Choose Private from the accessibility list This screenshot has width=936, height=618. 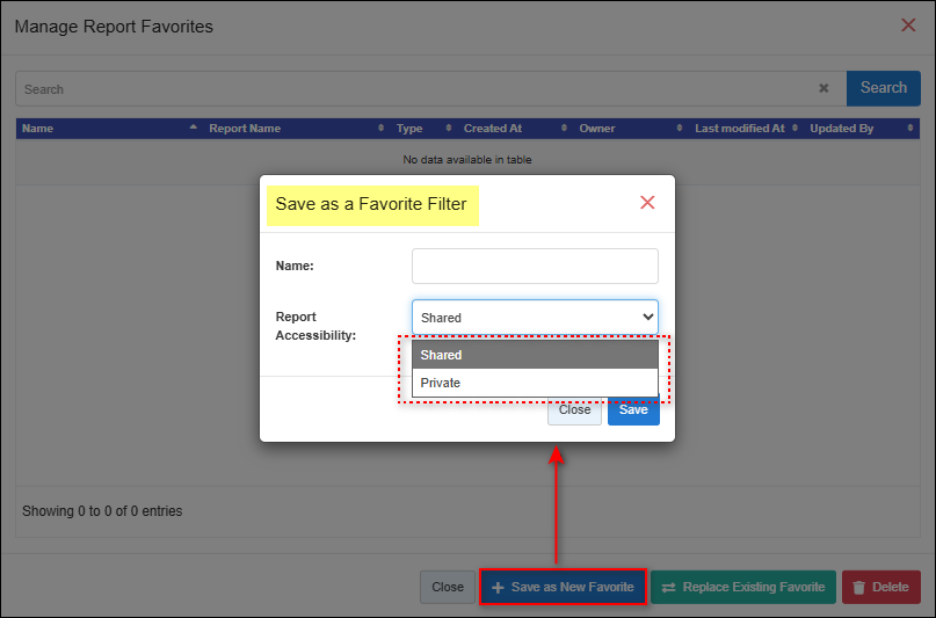tap(535, 383)
